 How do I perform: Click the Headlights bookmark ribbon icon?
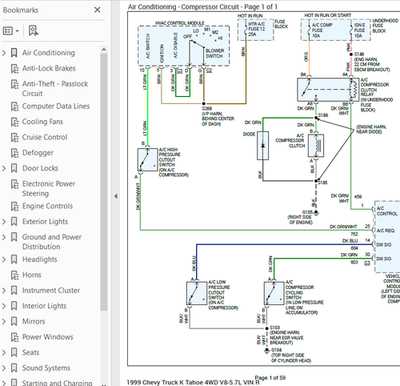coord(14,259)
